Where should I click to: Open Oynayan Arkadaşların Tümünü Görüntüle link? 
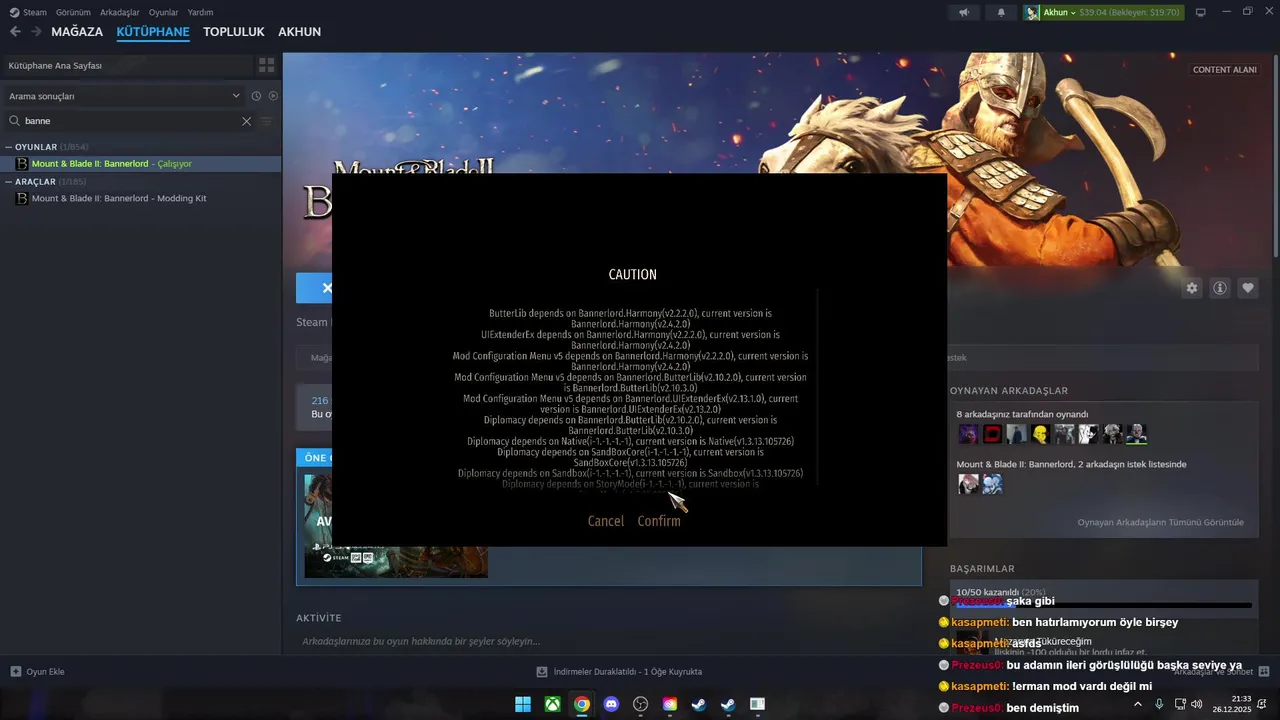pyautogui.click(x=1161, y=522)
